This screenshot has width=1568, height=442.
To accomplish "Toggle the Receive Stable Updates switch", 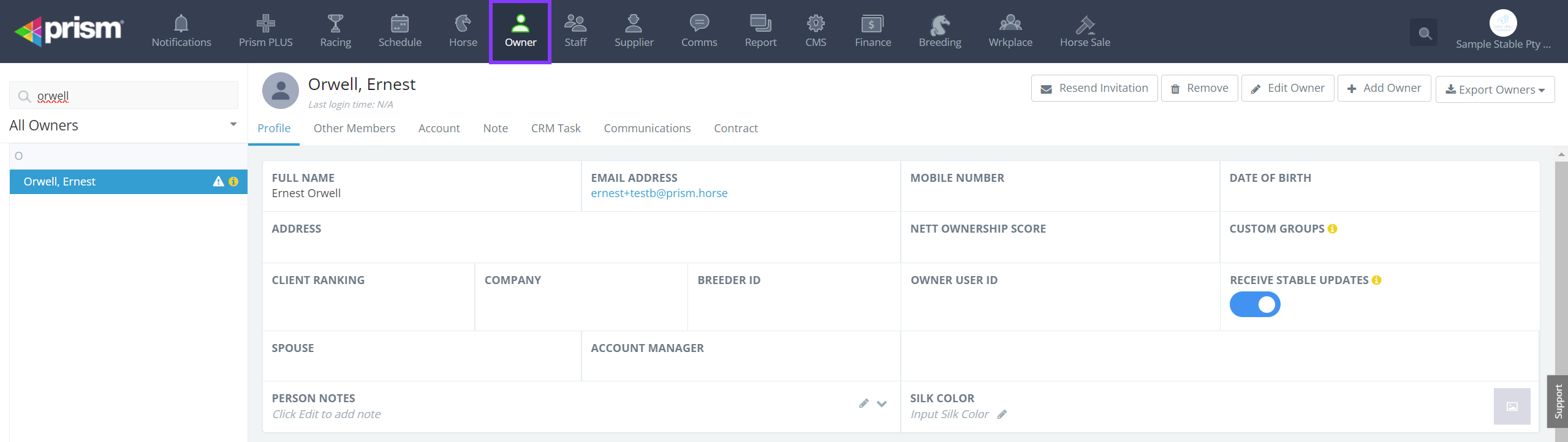I will coord(1254,304).
